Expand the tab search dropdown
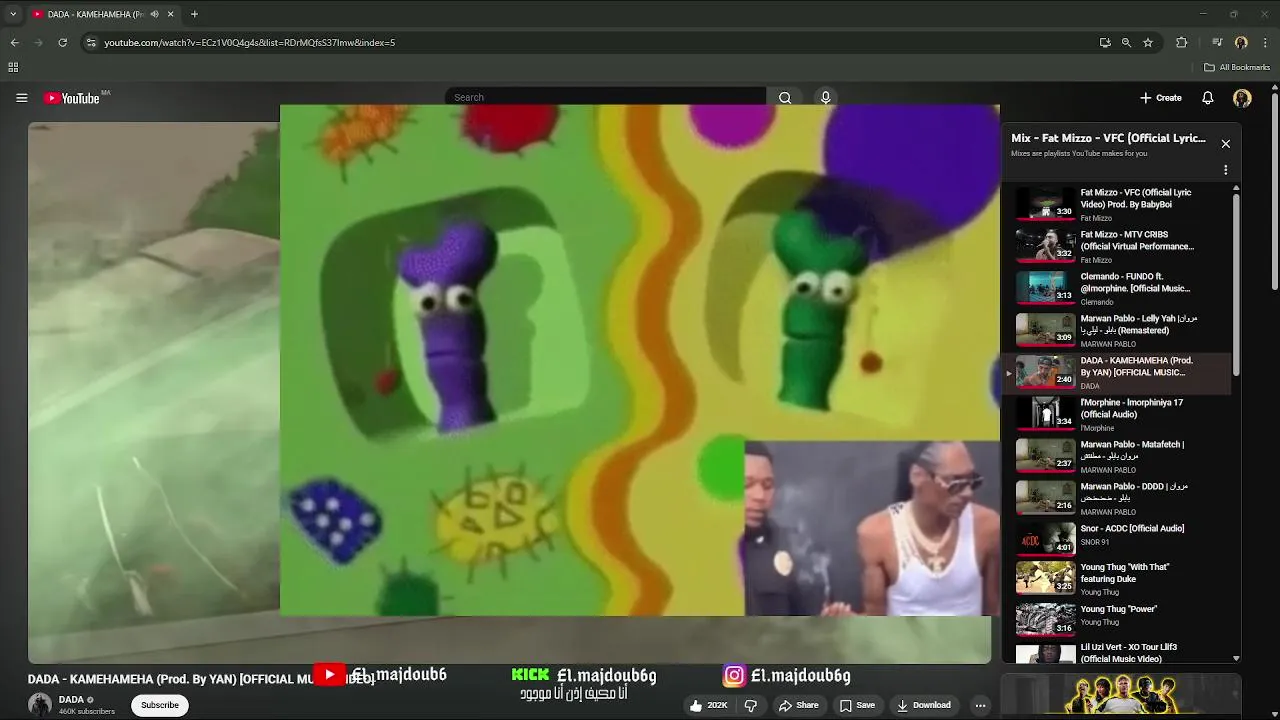1280x720 pixels. click(13, 14)
